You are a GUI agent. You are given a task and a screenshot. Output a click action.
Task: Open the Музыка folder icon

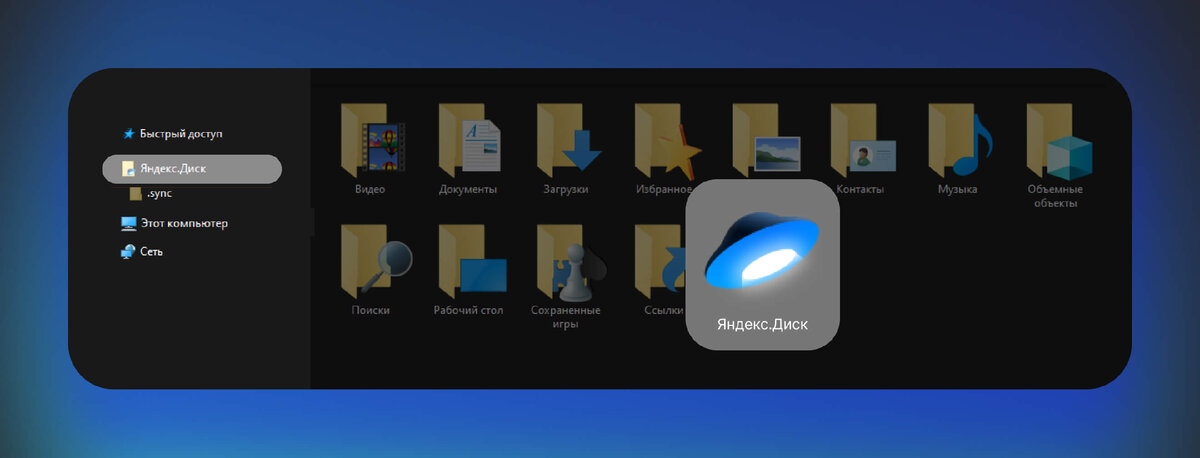click(961, 139)
